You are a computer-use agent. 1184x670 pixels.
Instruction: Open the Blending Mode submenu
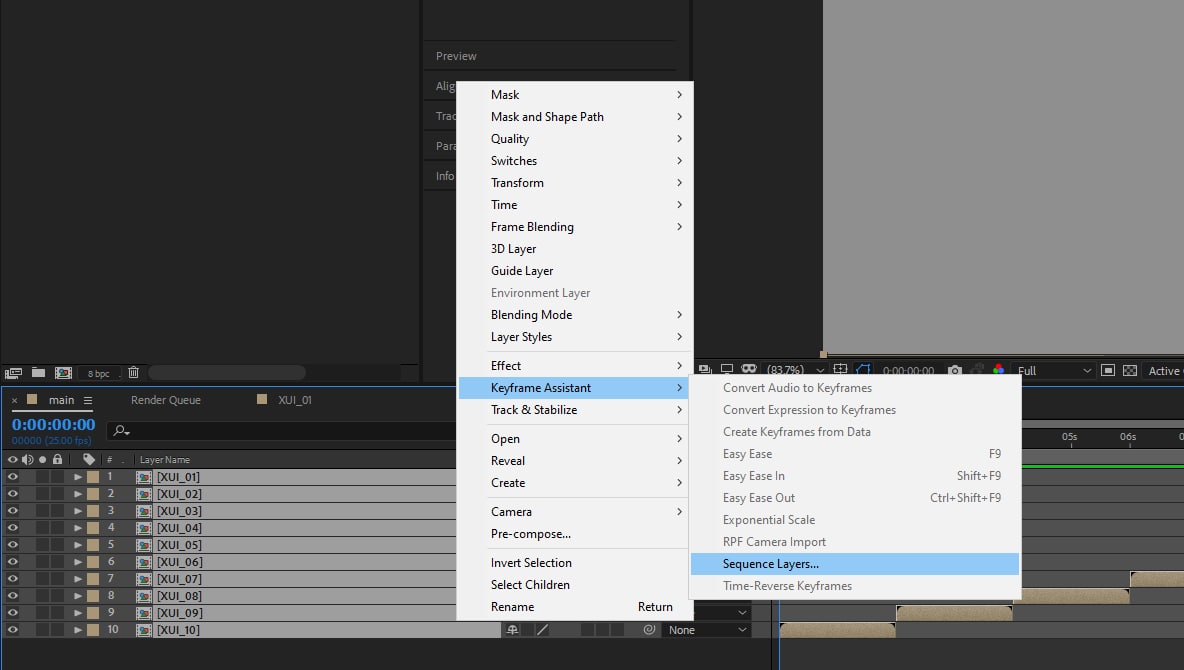coord(575,315)
